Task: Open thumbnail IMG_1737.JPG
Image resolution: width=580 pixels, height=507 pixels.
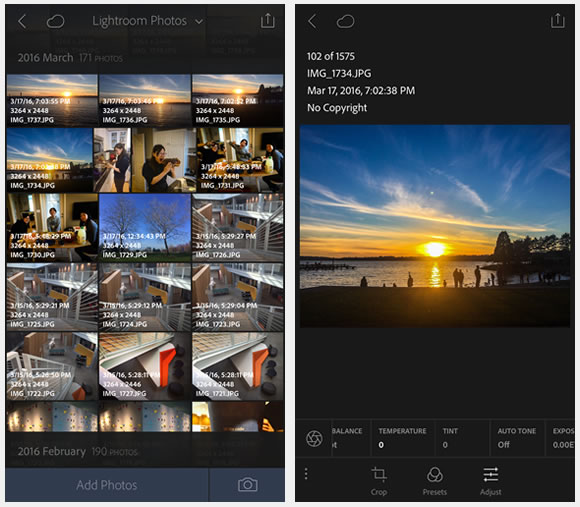Action: [52, 100]
